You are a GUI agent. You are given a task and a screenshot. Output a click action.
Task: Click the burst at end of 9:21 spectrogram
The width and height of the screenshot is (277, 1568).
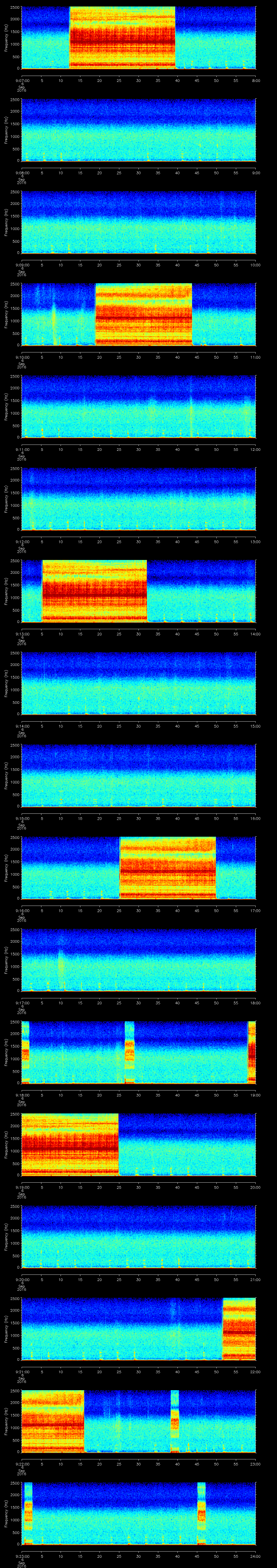(x=239, y=1329)
